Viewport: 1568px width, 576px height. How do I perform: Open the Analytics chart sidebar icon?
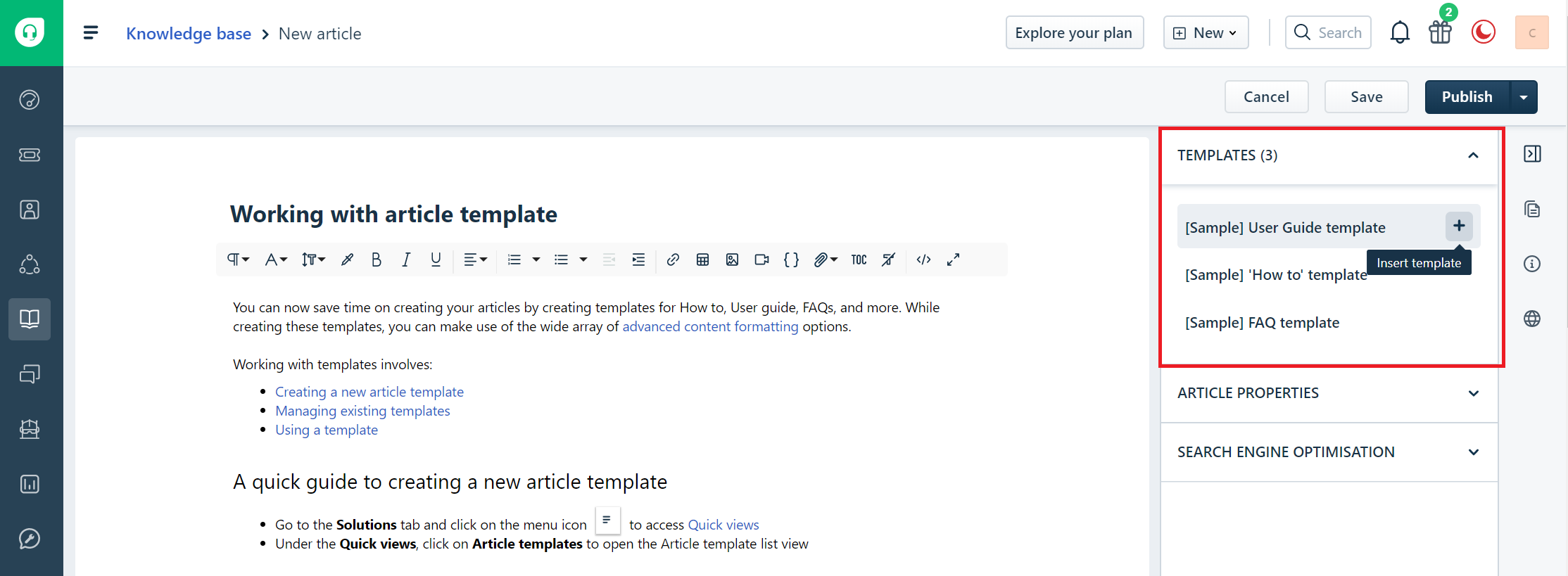[x=30, y=484]
